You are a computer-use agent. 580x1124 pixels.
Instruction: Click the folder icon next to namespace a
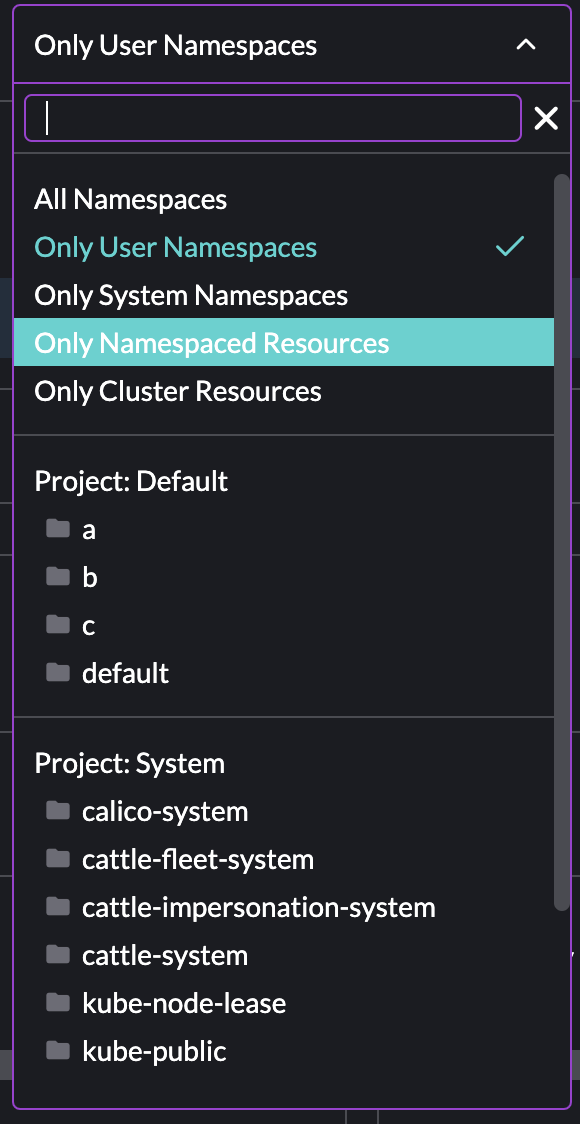(x=57, y=529)
